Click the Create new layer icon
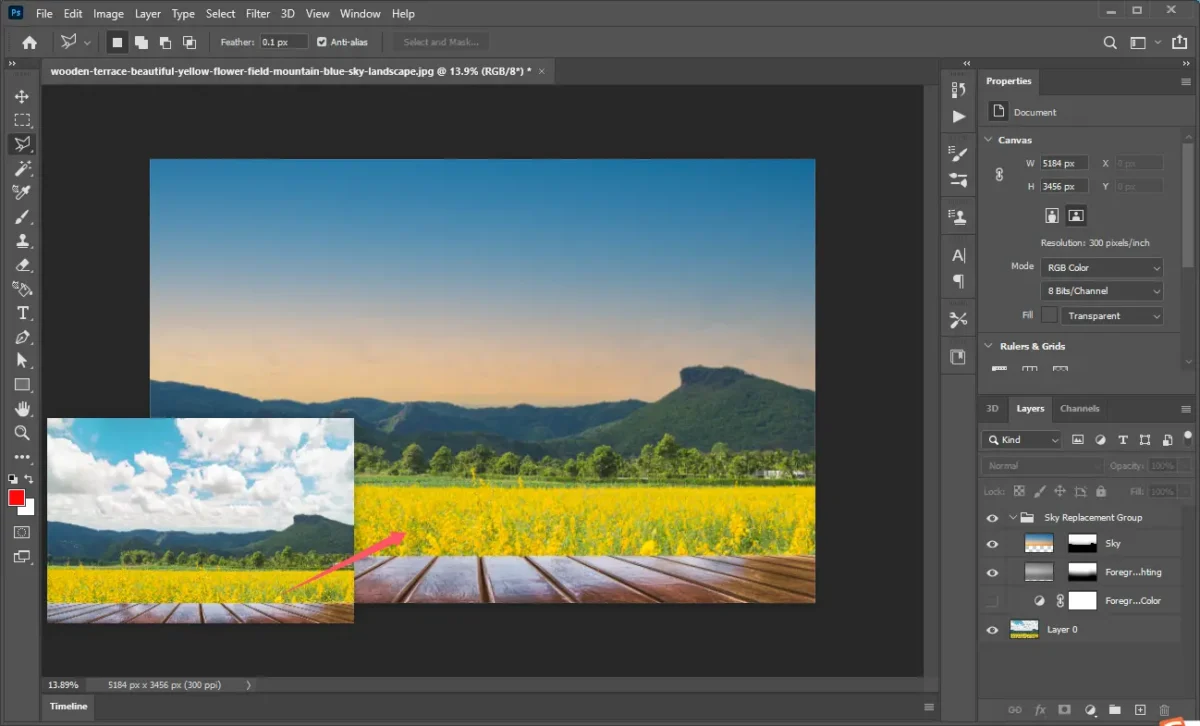This screenshot has width=1200, height=726. pyautogui.click(x=1140, y=710)
